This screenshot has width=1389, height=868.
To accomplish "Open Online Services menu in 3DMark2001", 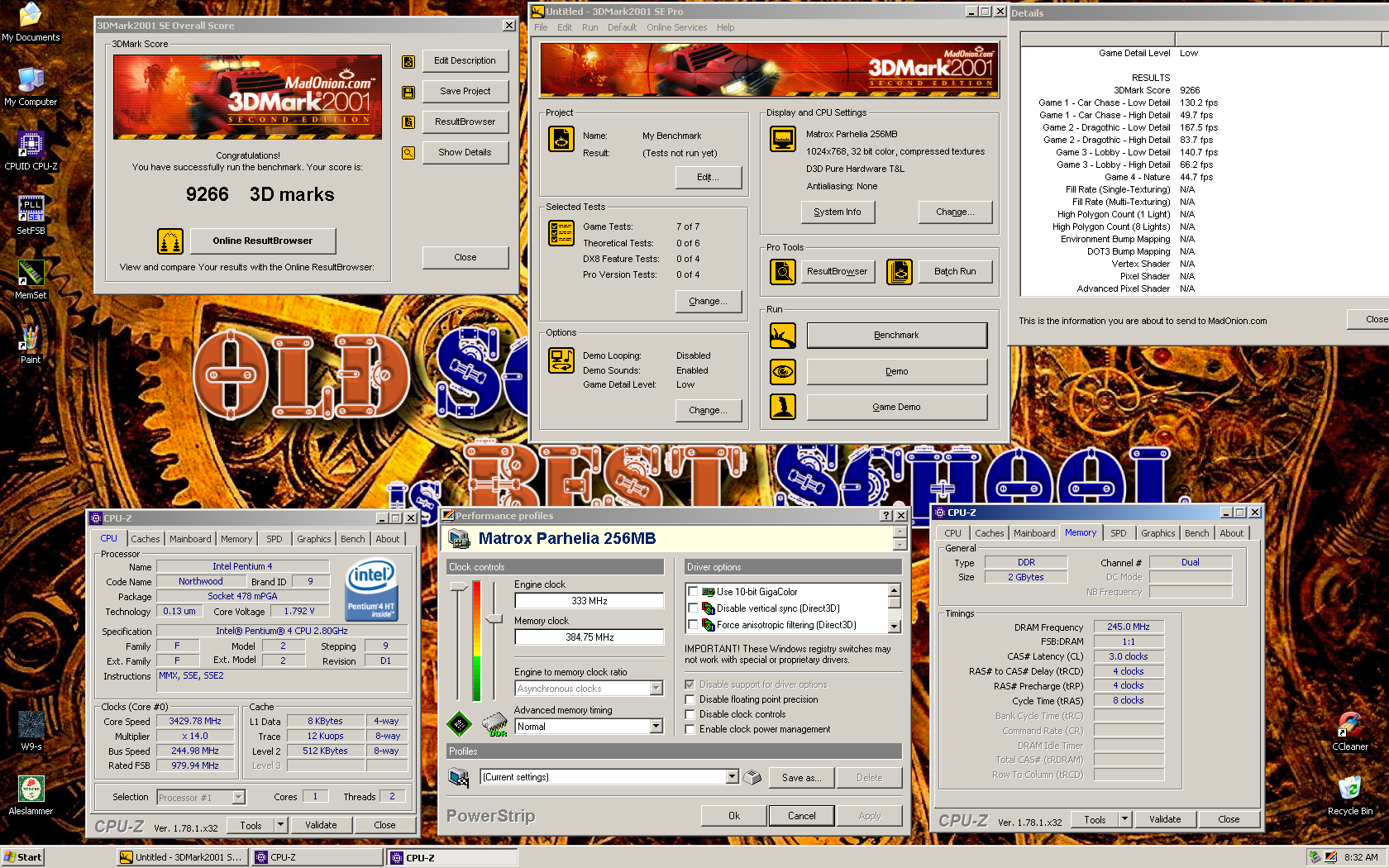I will pos(676,27).
